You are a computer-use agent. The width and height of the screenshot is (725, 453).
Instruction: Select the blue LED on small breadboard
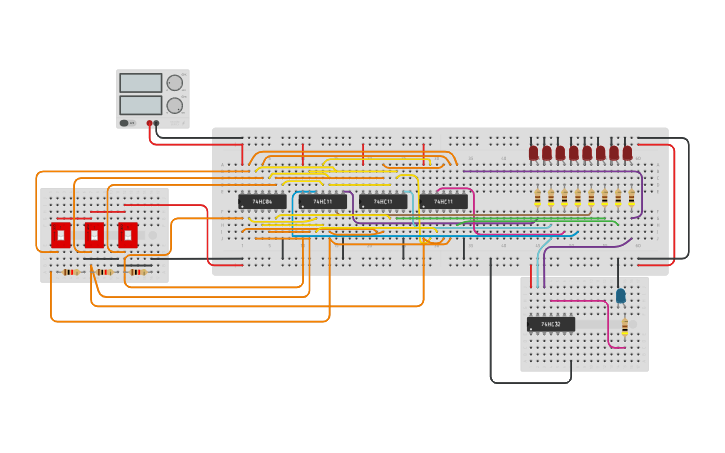[621, 296]
